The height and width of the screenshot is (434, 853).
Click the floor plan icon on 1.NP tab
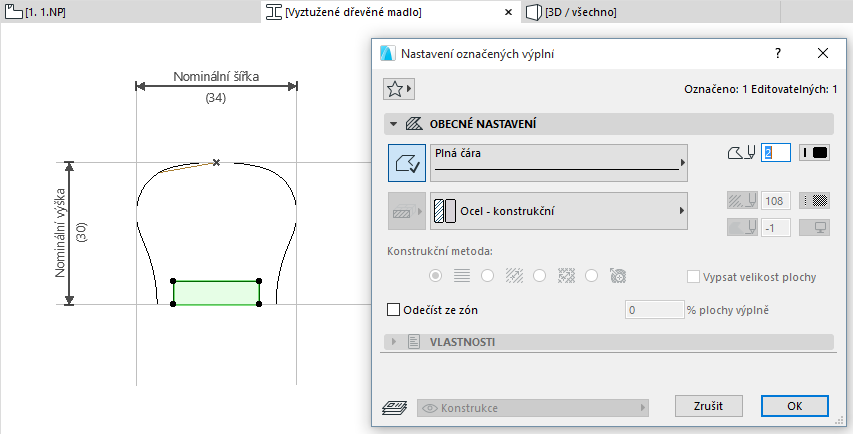point(14,11)
